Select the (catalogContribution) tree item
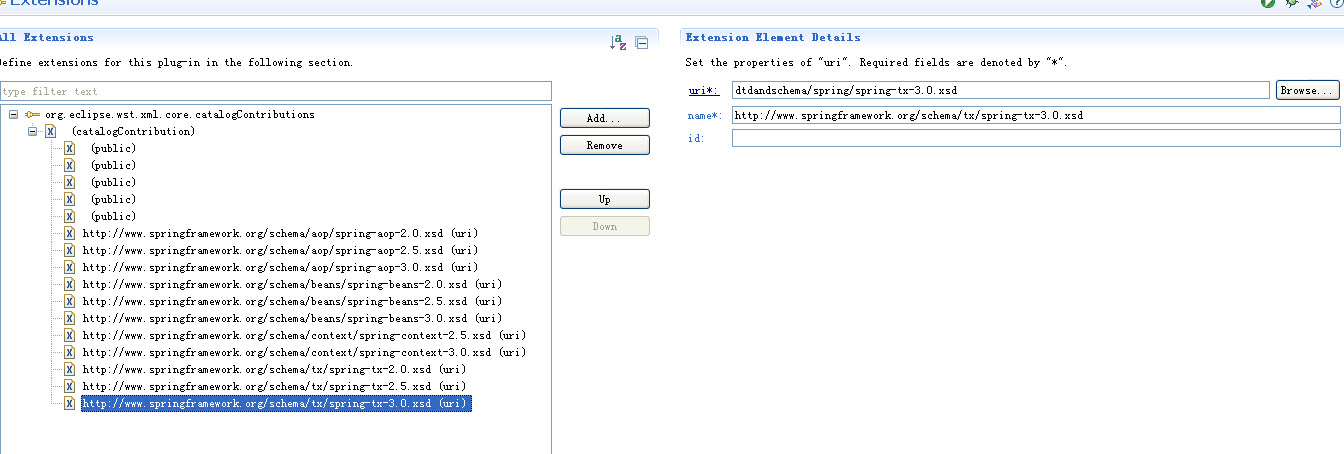The height and width of the screenshot is (454, 1344). (133, 131)
